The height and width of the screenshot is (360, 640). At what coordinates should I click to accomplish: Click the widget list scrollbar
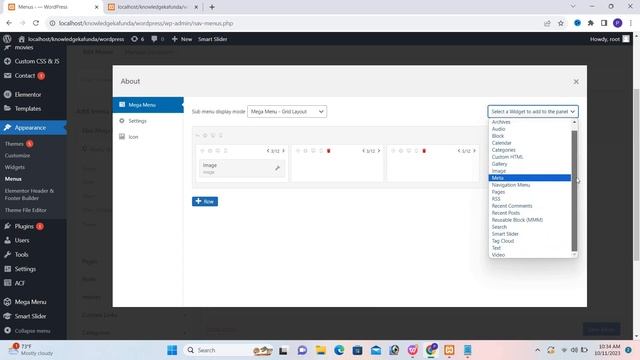click(574, 191)
